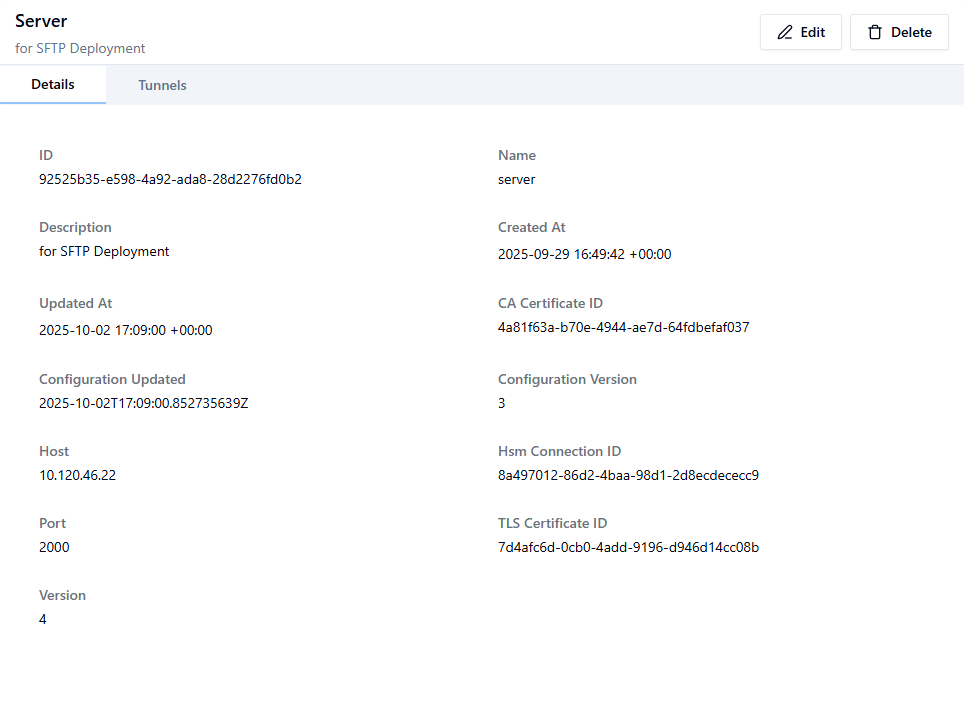
Task: Select the Port value 2000
Action: pyautogui.click(x=54, y=547)
